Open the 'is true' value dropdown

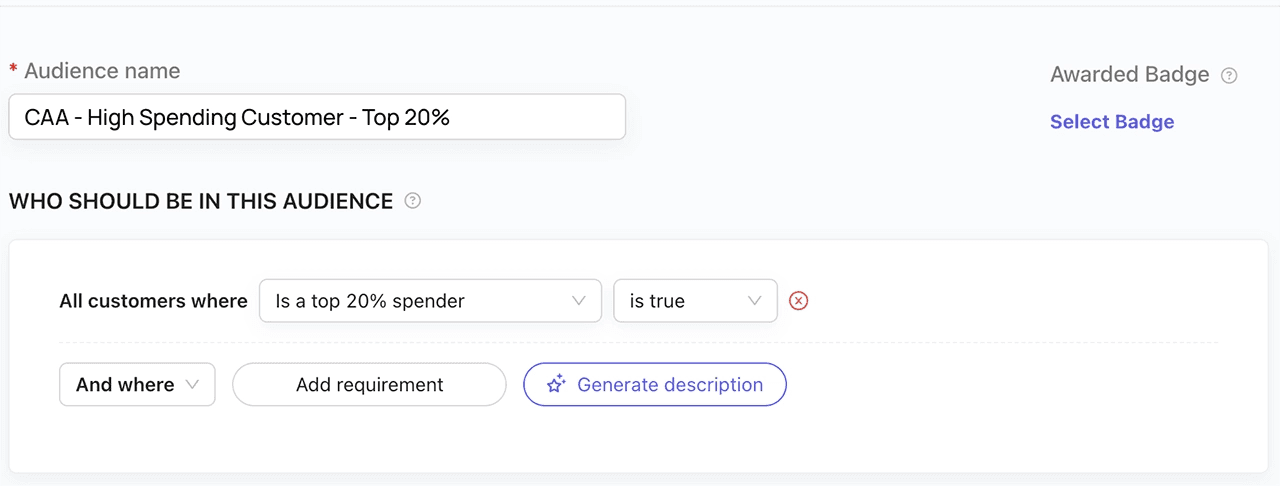694,301
